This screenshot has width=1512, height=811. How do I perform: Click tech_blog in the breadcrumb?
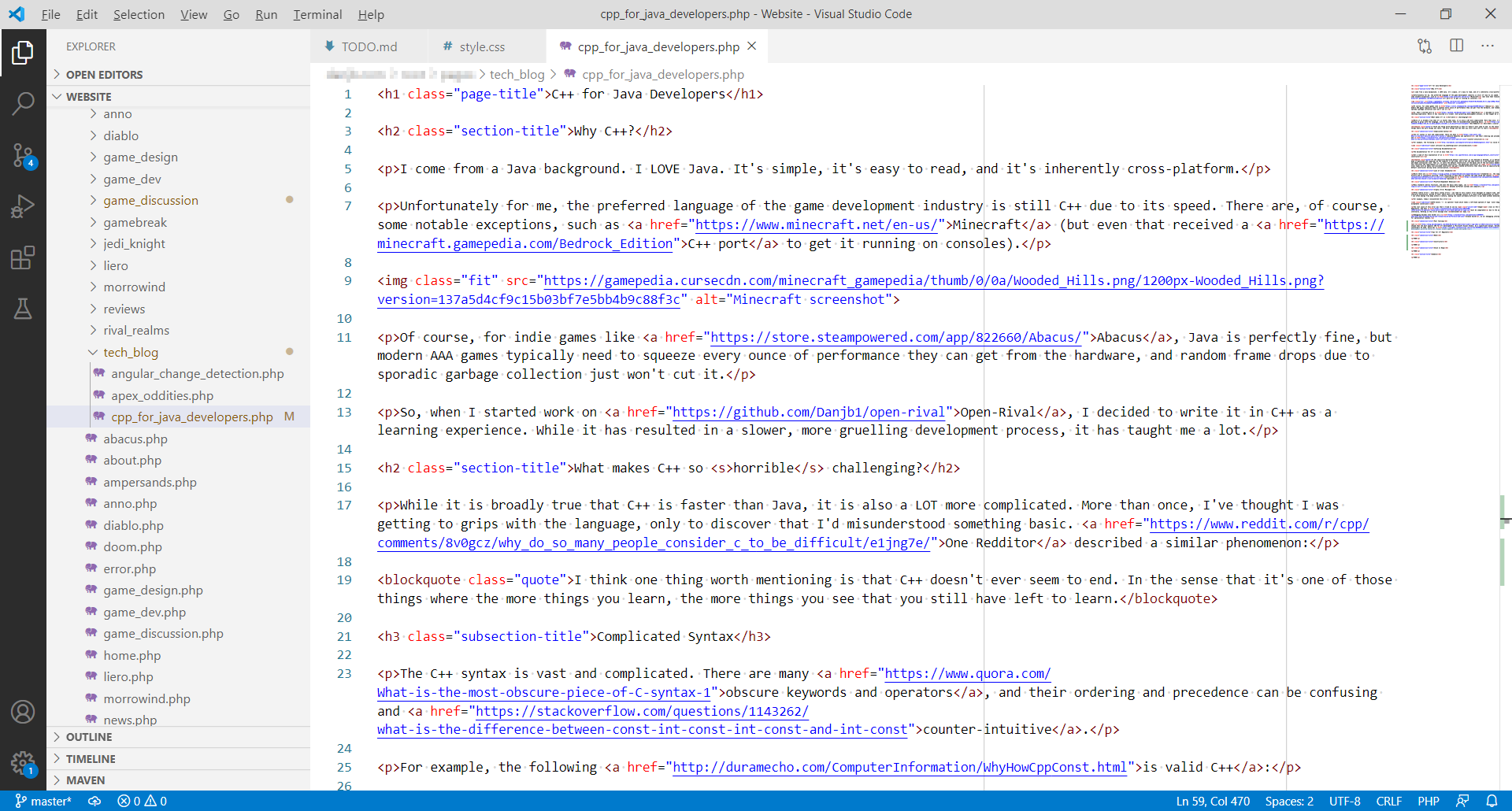tap(517, 74)
